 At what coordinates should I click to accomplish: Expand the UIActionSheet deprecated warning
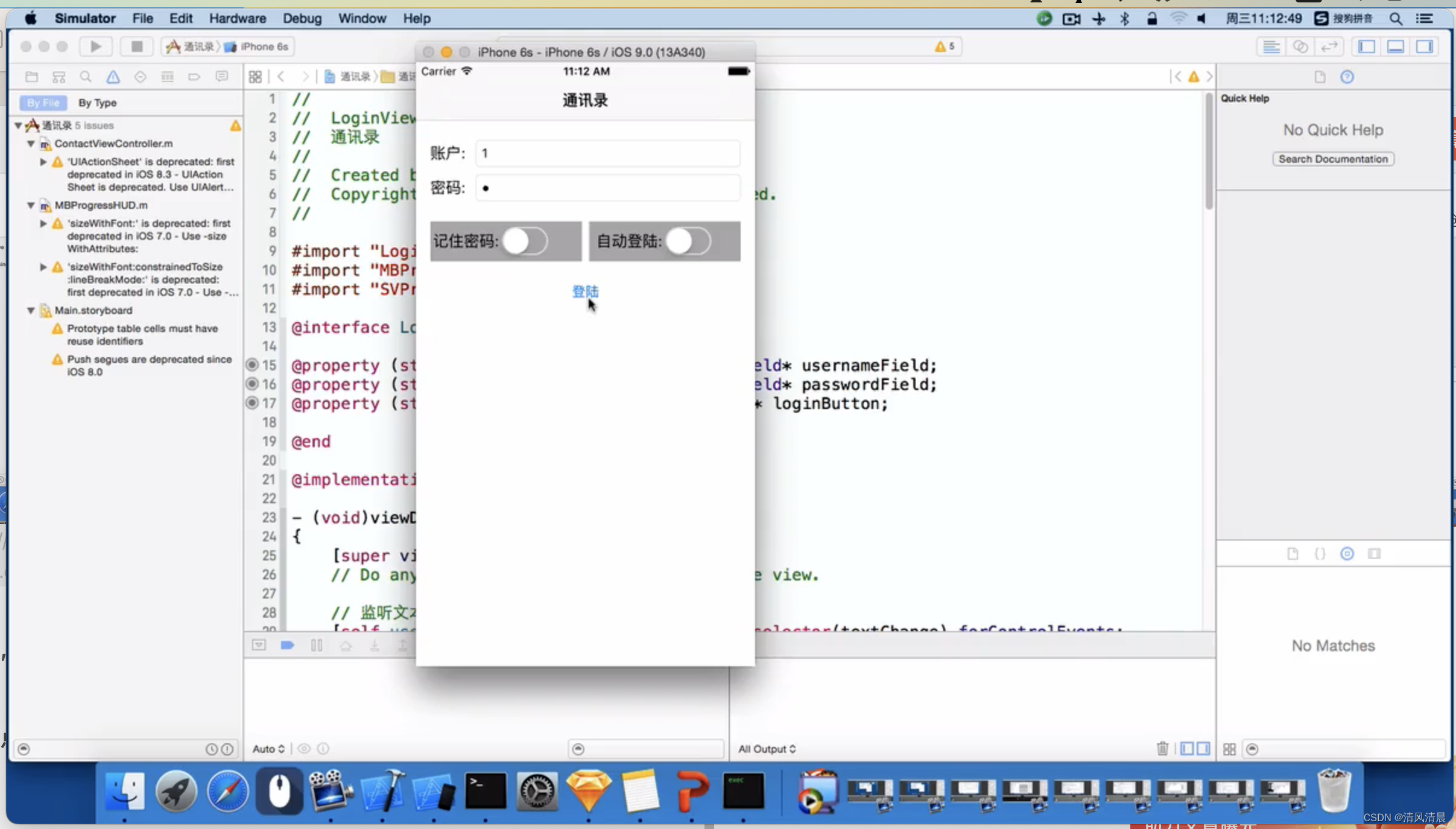pos(43,162)
